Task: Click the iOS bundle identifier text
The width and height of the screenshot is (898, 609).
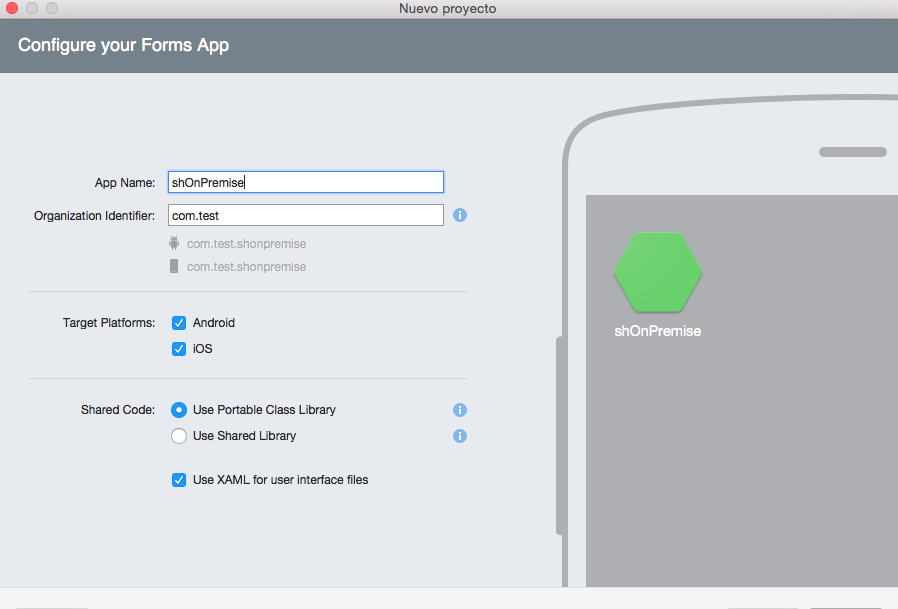Action: (x=246, y=267)
